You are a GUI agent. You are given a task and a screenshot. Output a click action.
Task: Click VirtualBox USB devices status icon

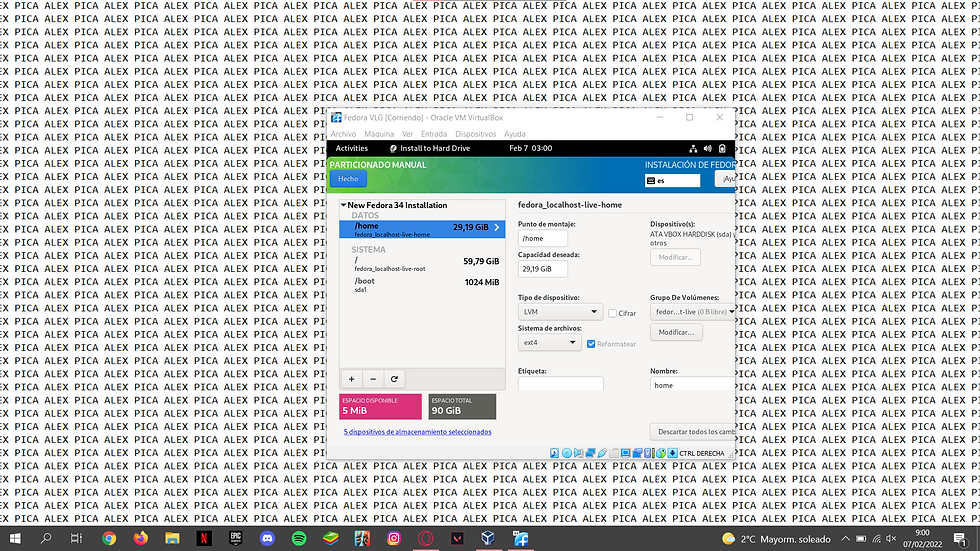click(x=602, y=453)
